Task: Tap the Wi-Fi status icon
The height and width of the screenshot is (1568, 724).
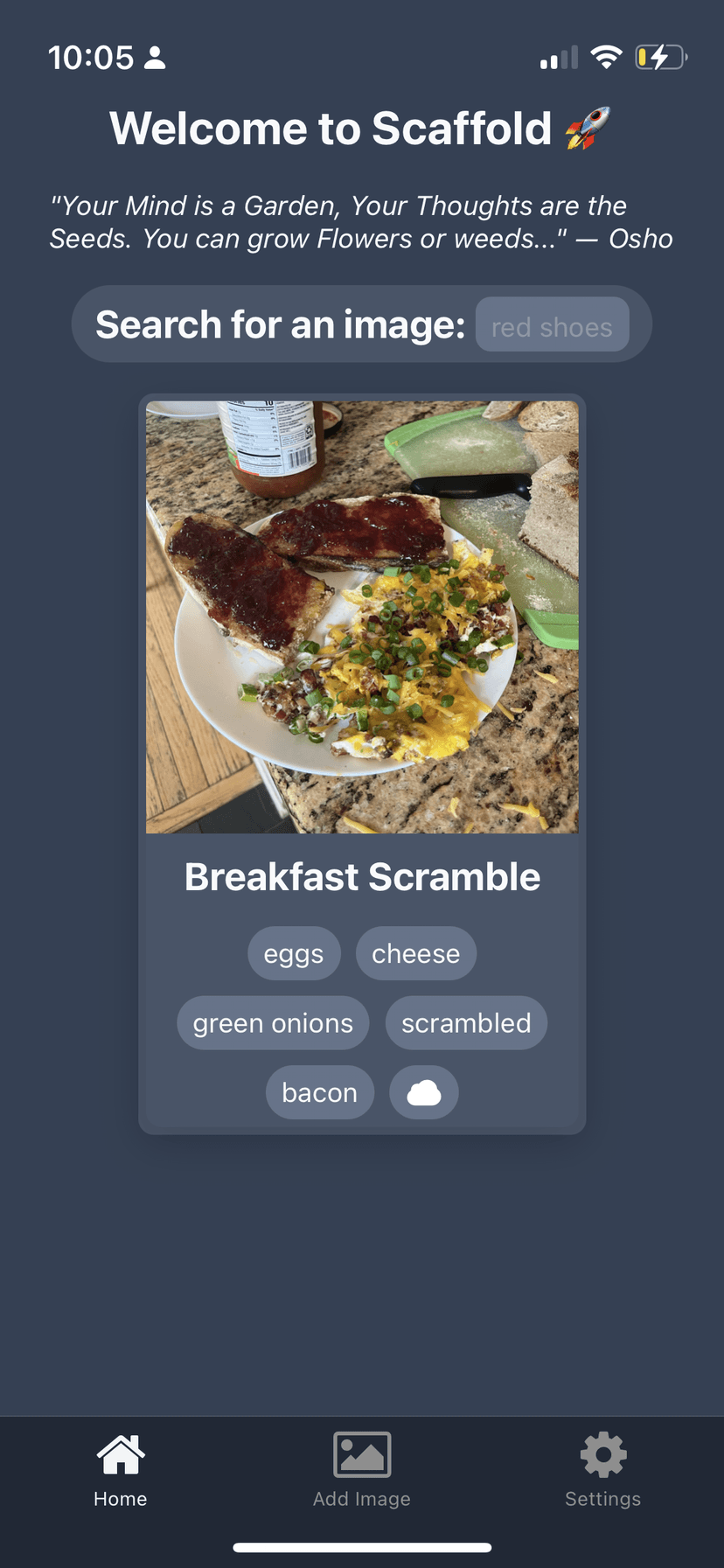Action: [606, 58]
